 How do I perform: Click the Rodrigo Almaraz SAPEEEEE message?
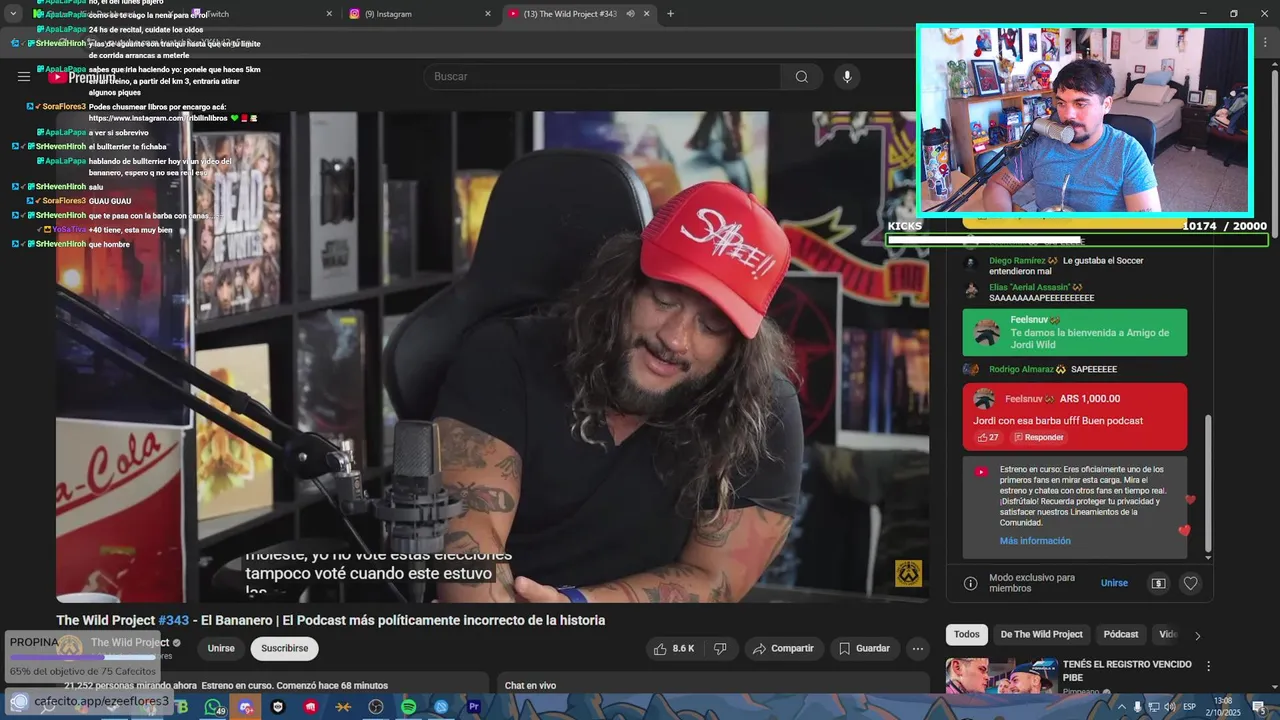[1075, 369]
